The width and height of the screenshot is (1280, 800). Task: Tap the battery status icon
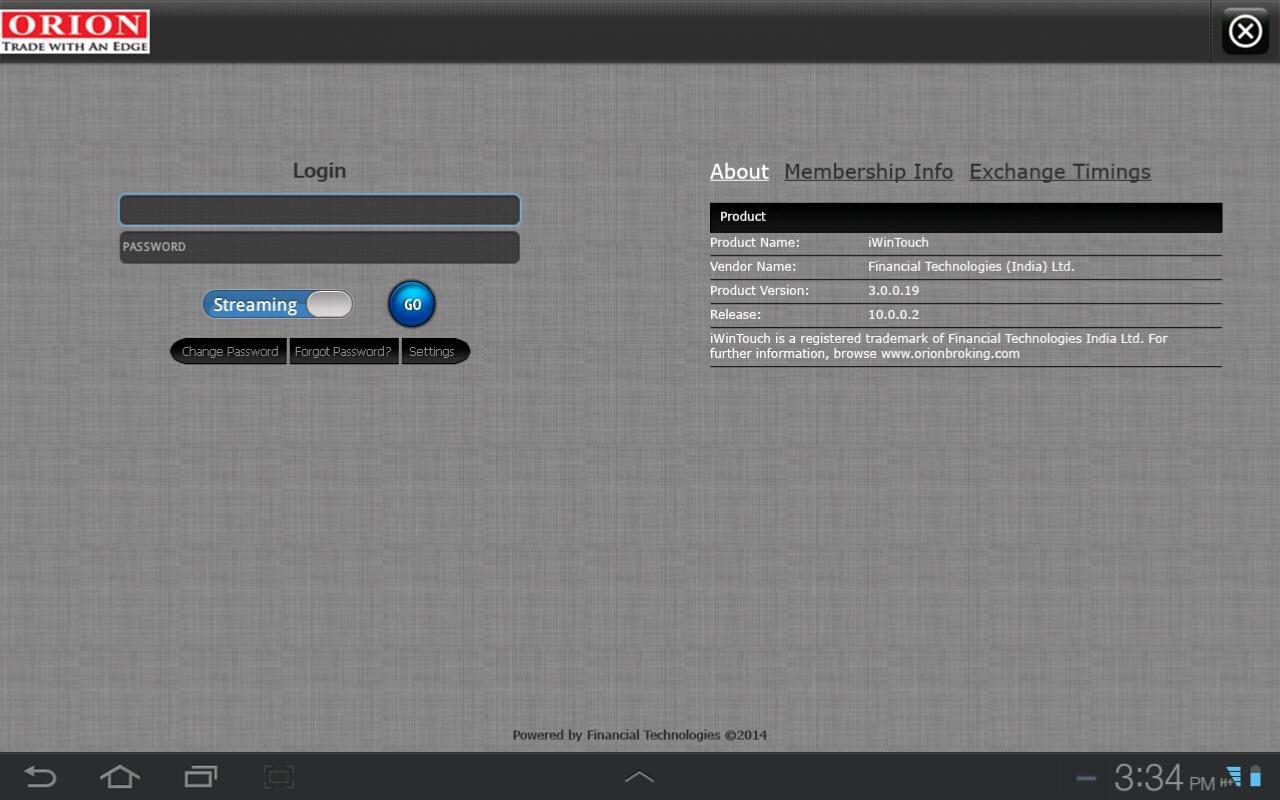coord(1255,777)
